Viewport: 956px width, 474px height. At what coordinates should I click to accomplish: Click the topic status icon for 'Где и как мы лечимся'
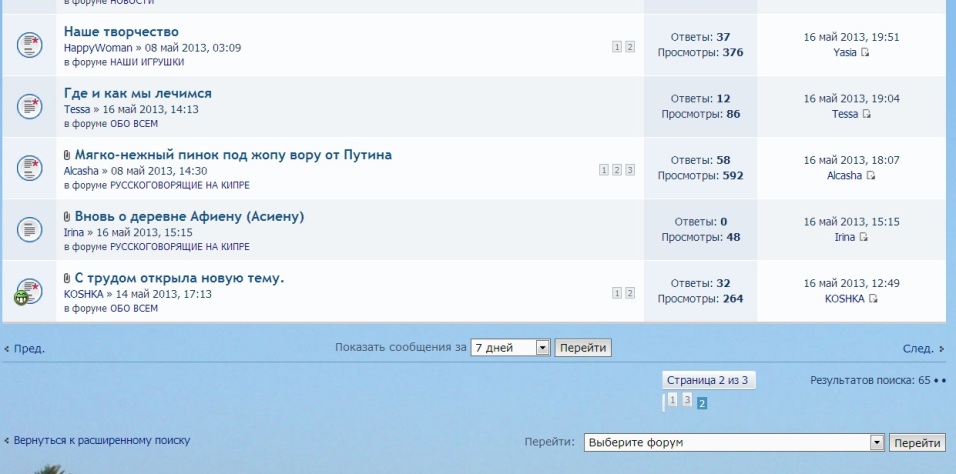[29, 106]
